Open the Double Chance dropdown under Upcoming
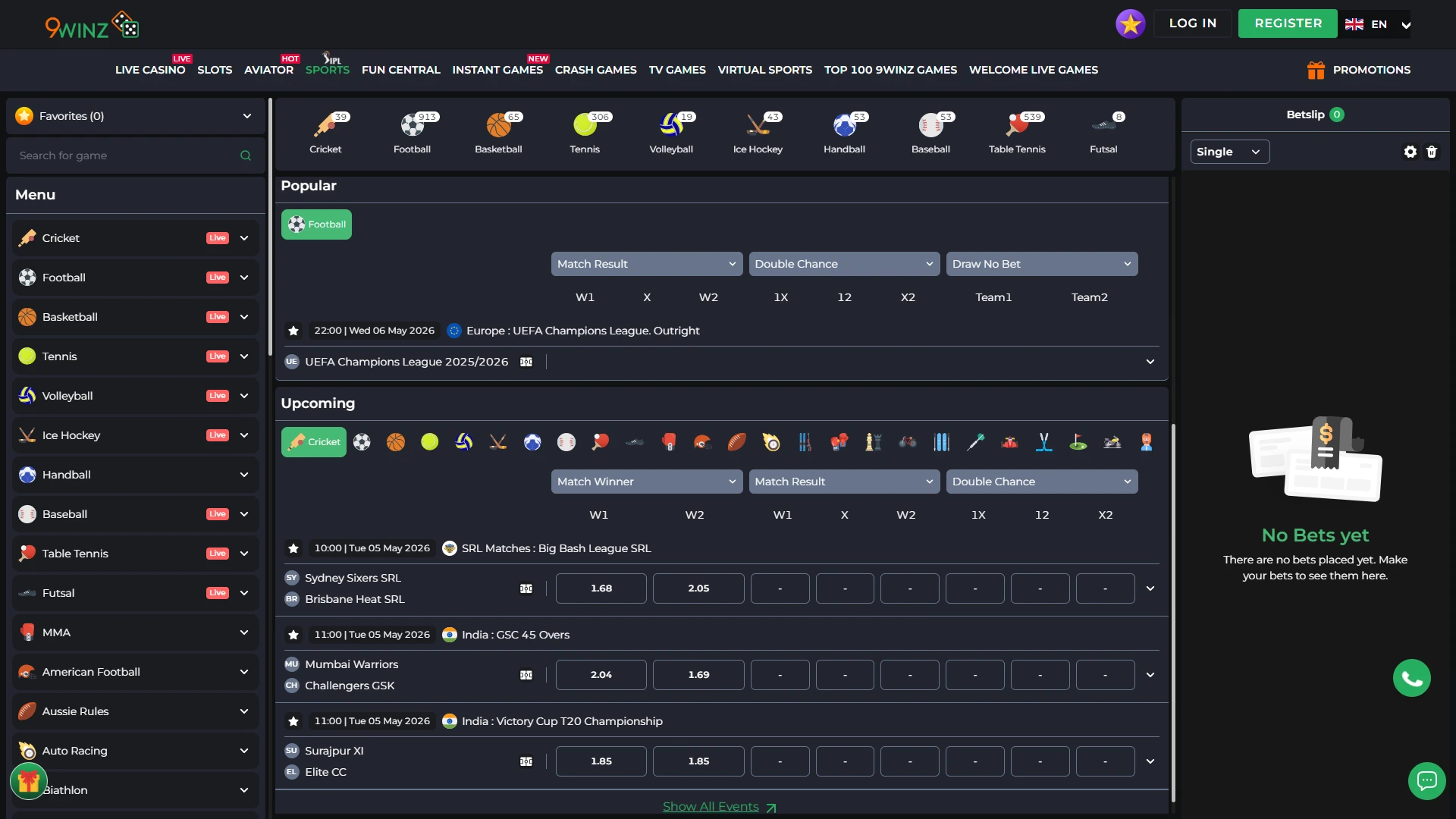Screen dimensions: 1456x819 pyautogui.click(x=1042, y=482)
